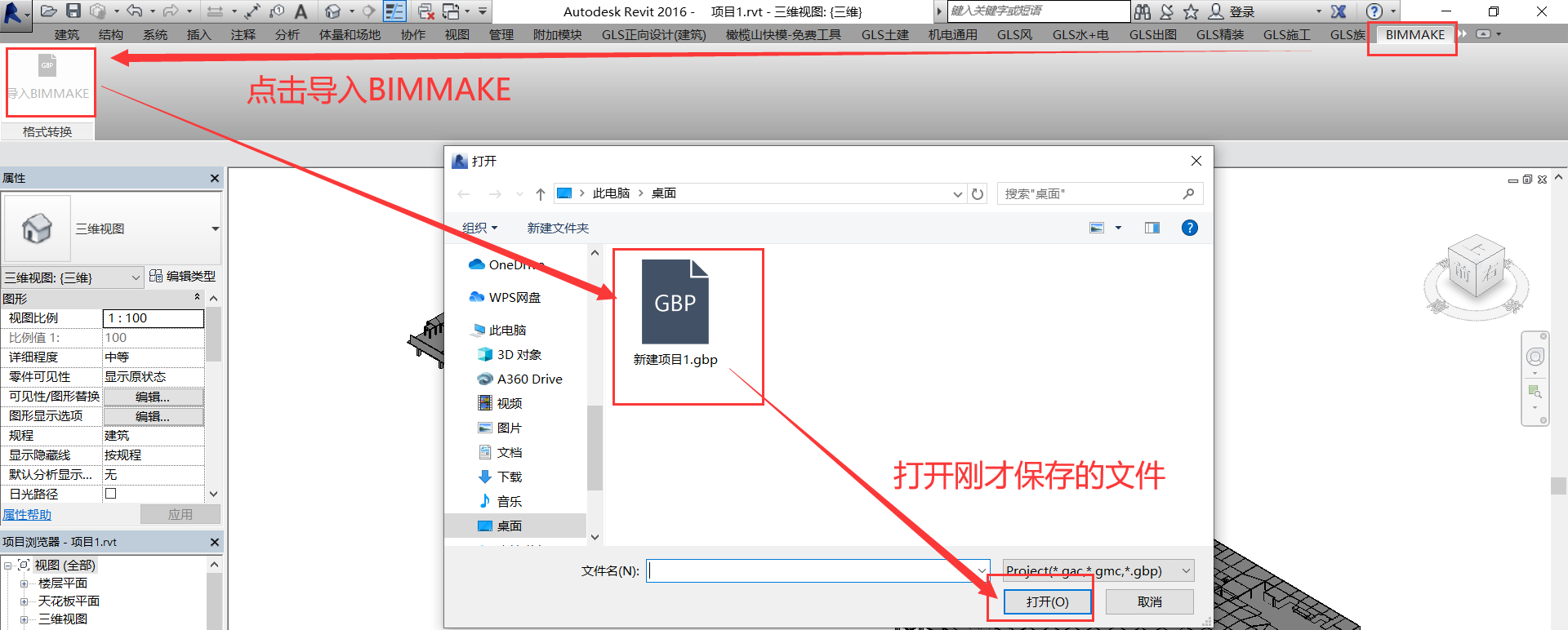Select WPS网盘 in the navigation pane

click(514, 297)
